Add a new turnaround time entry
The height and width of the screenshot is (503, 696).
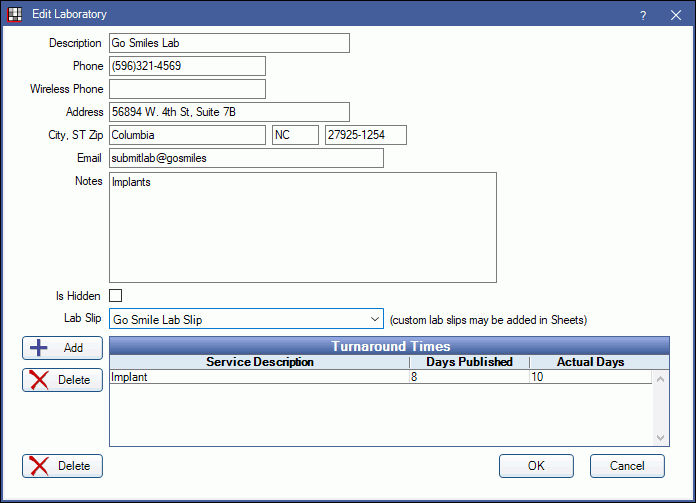coord(62,348)
